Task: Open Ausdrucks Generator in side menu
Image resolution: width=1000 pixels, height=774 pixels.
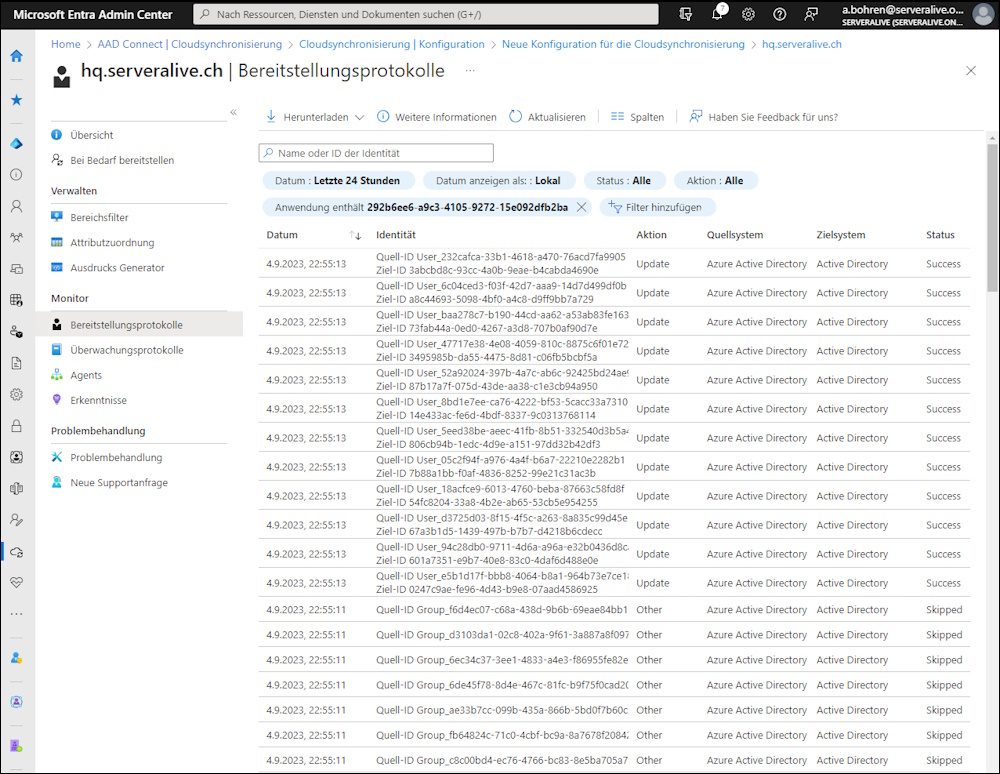Action: 117,268
